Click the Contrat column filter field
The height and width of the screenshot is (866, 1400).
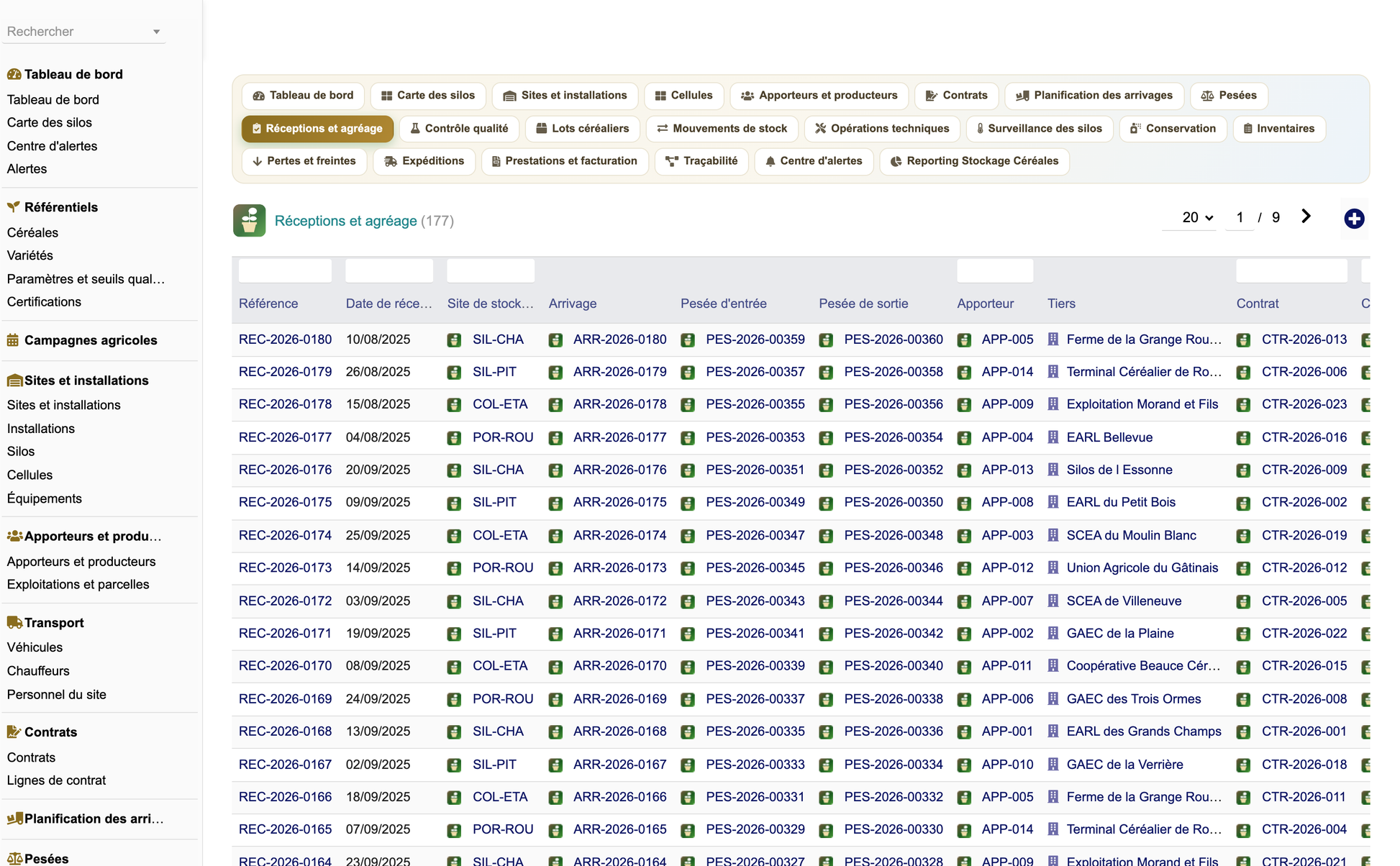1291,270
